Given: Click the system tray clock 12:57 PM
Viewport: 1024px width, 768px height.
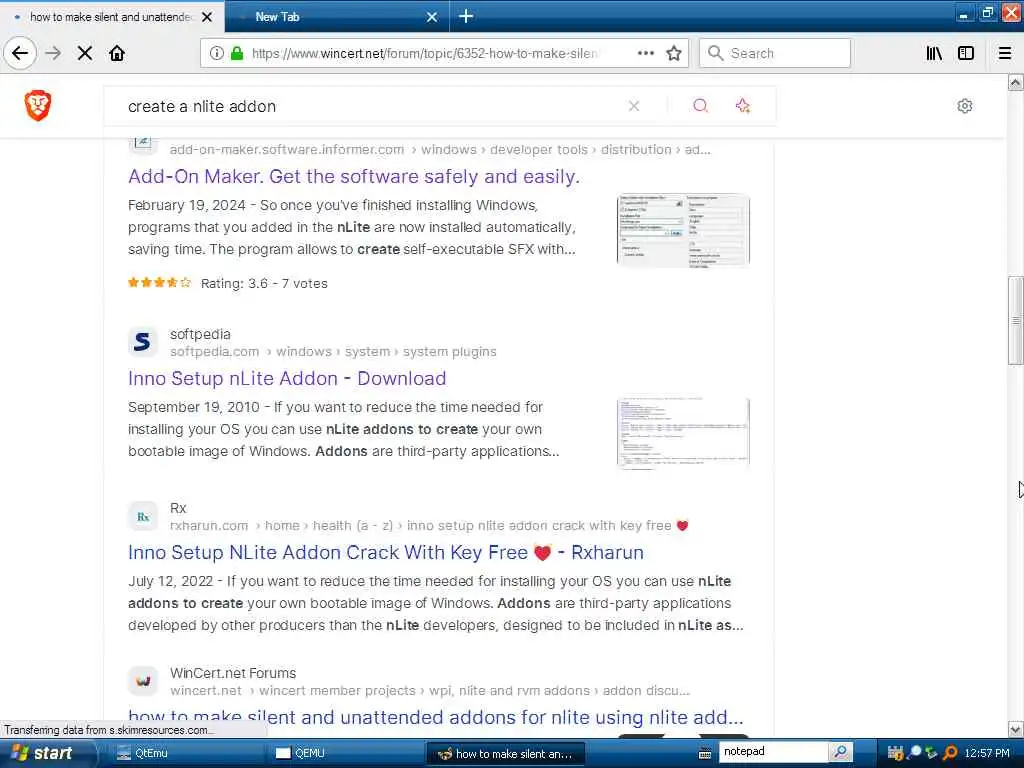Looking at the screenshot, I should click(x=987, y=753).
